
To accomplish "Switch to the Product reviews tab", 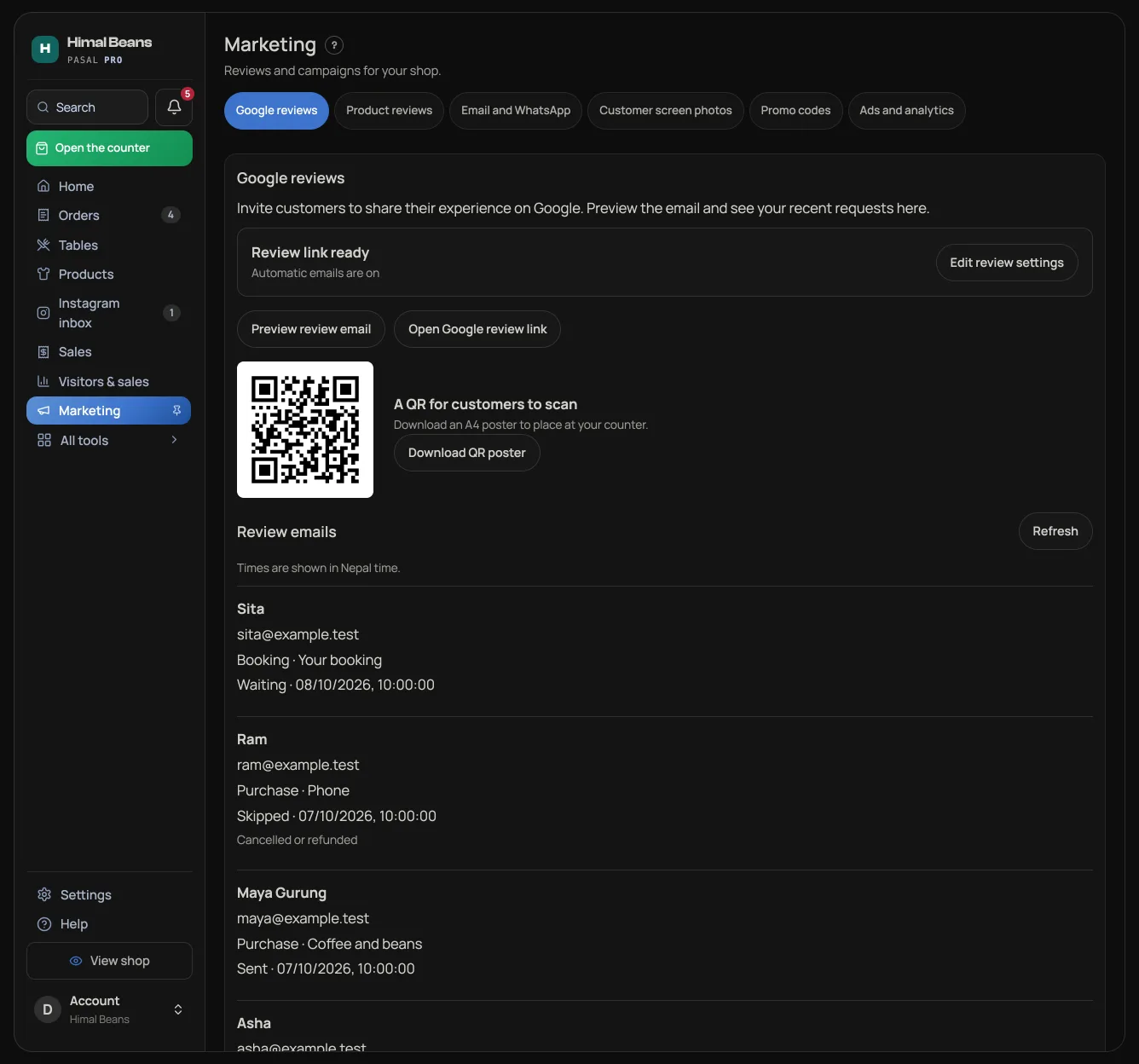I will [x=389, y=111].
